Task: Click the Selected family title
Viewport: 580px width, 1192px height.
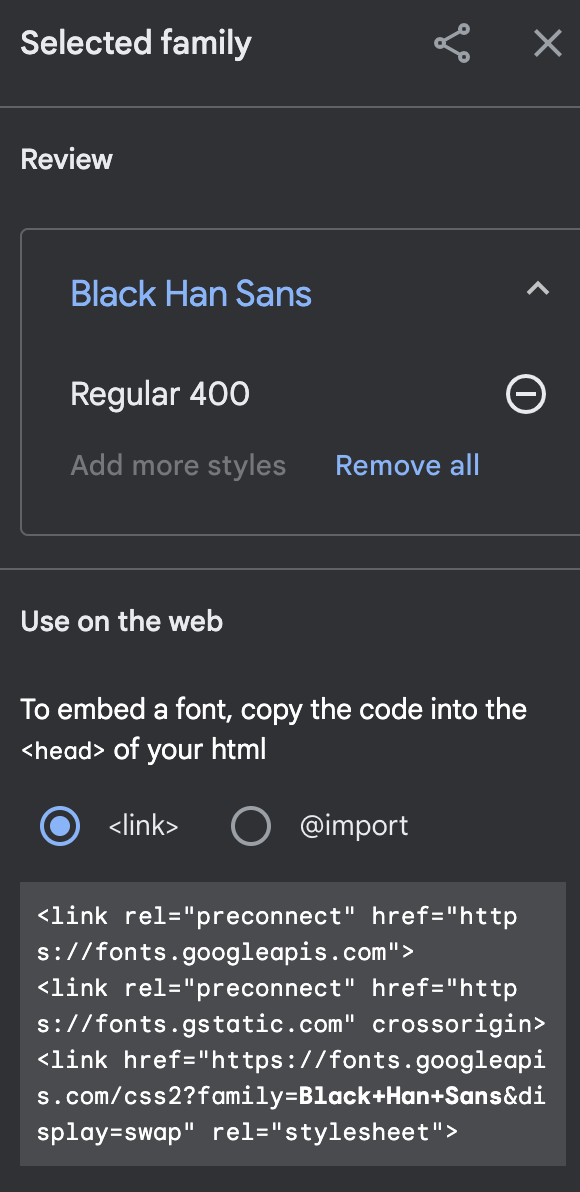Action: [x=136, y=43]
